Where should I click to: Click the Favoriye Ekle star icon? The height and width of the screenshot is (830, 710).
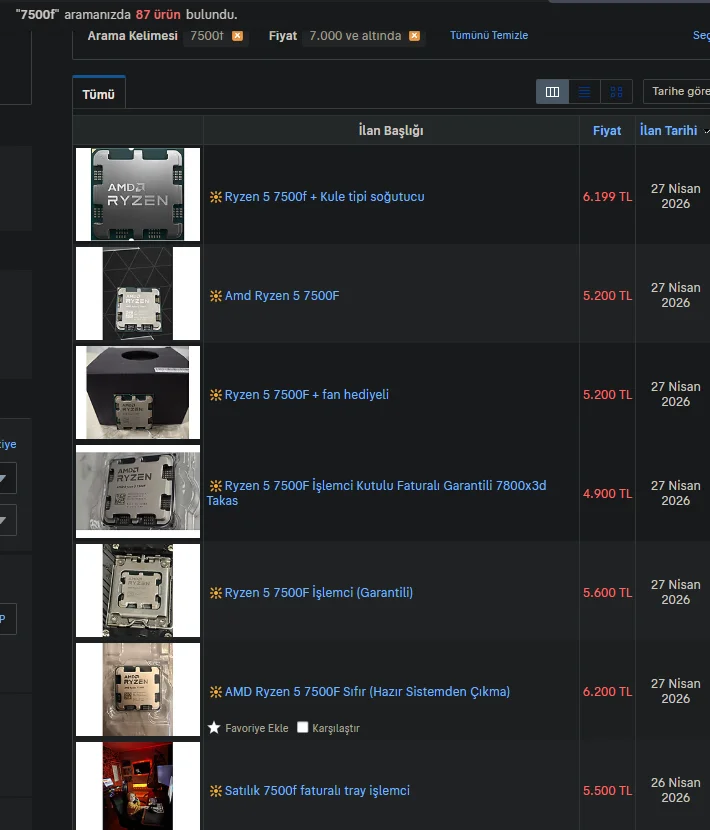tap(214, 728)
